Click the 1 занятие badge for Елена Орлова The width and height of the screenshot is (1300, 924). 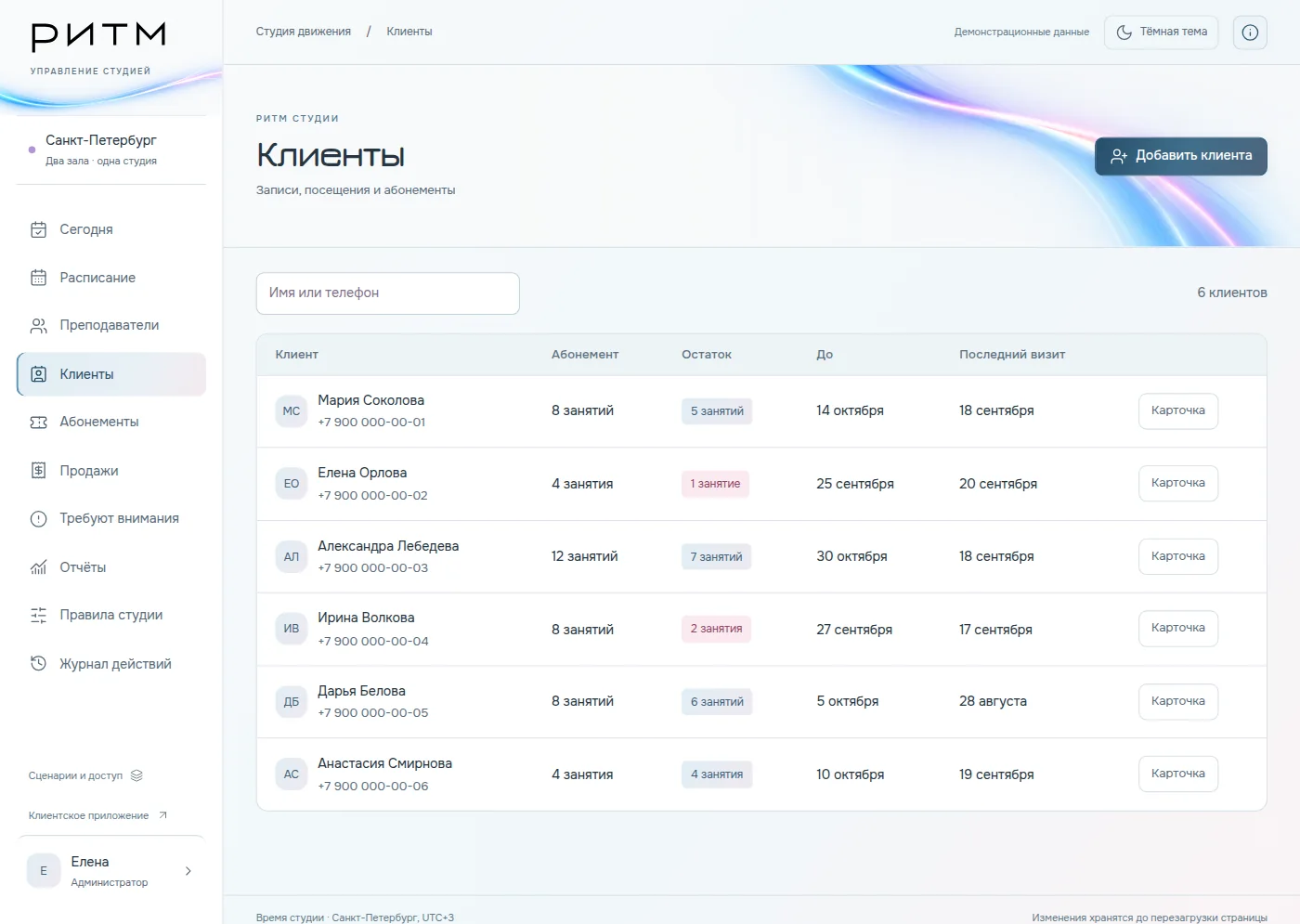pos(715,484)
